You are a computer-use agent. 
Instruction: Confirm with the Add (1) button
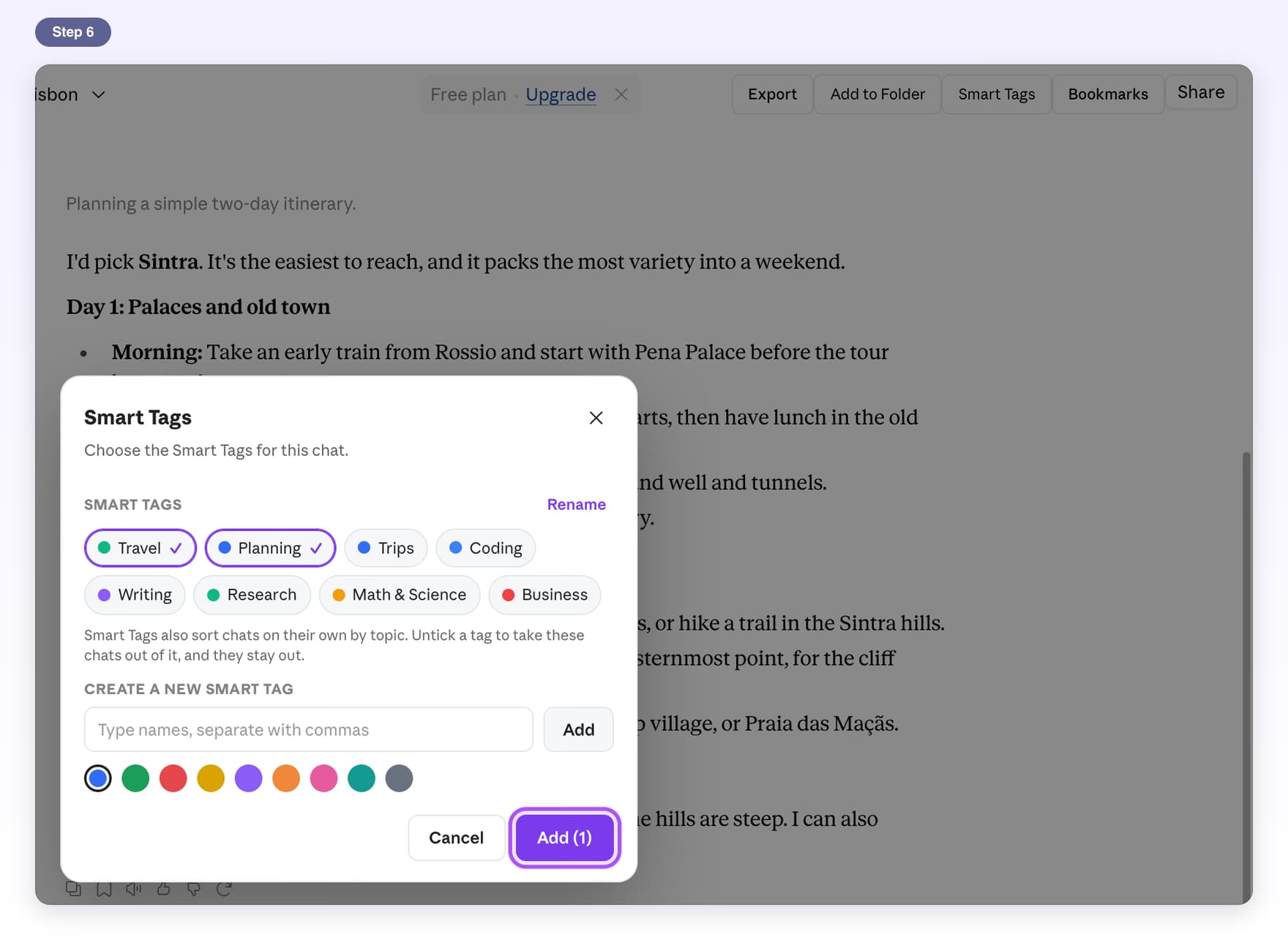(564, 838)
